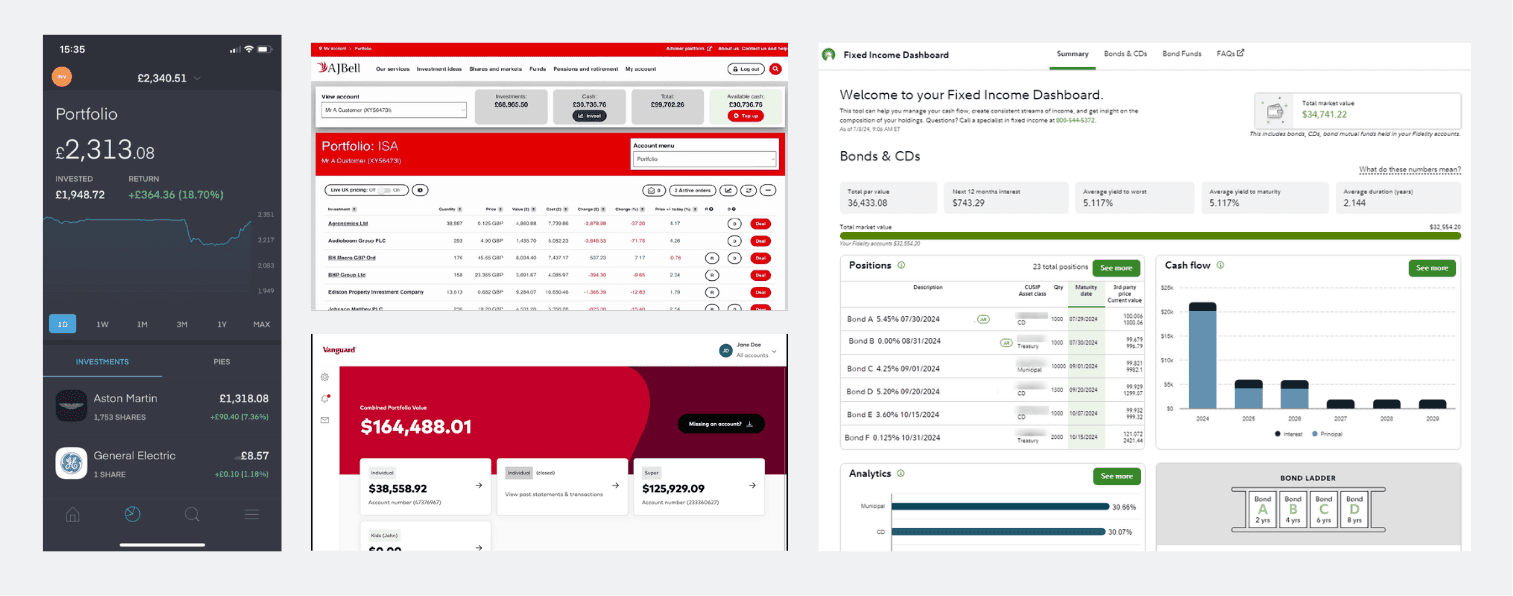Click the JD avatar in Vanguard header

point(726,350)
